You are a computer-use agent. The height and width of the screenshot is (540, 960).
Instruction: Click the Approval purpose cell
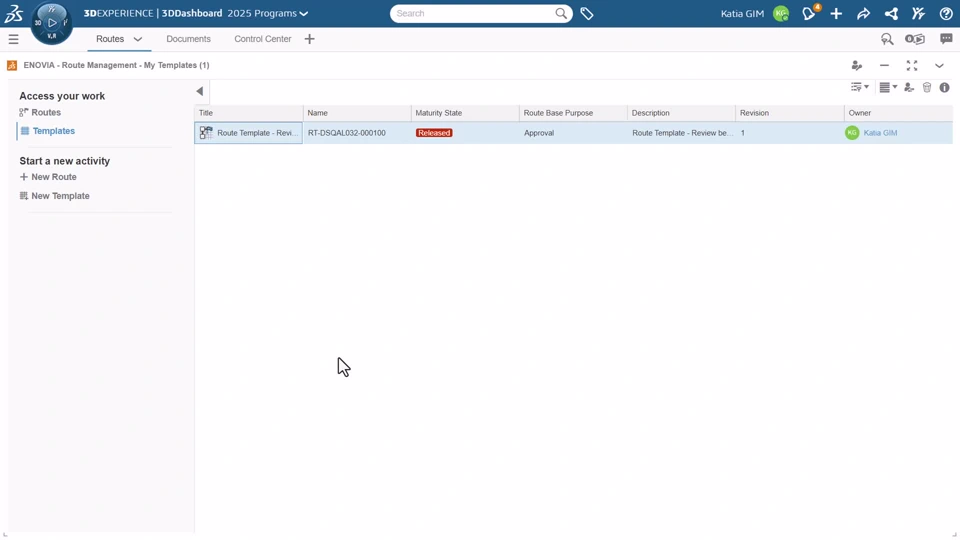pyautogui.click(x=574, y=133)
